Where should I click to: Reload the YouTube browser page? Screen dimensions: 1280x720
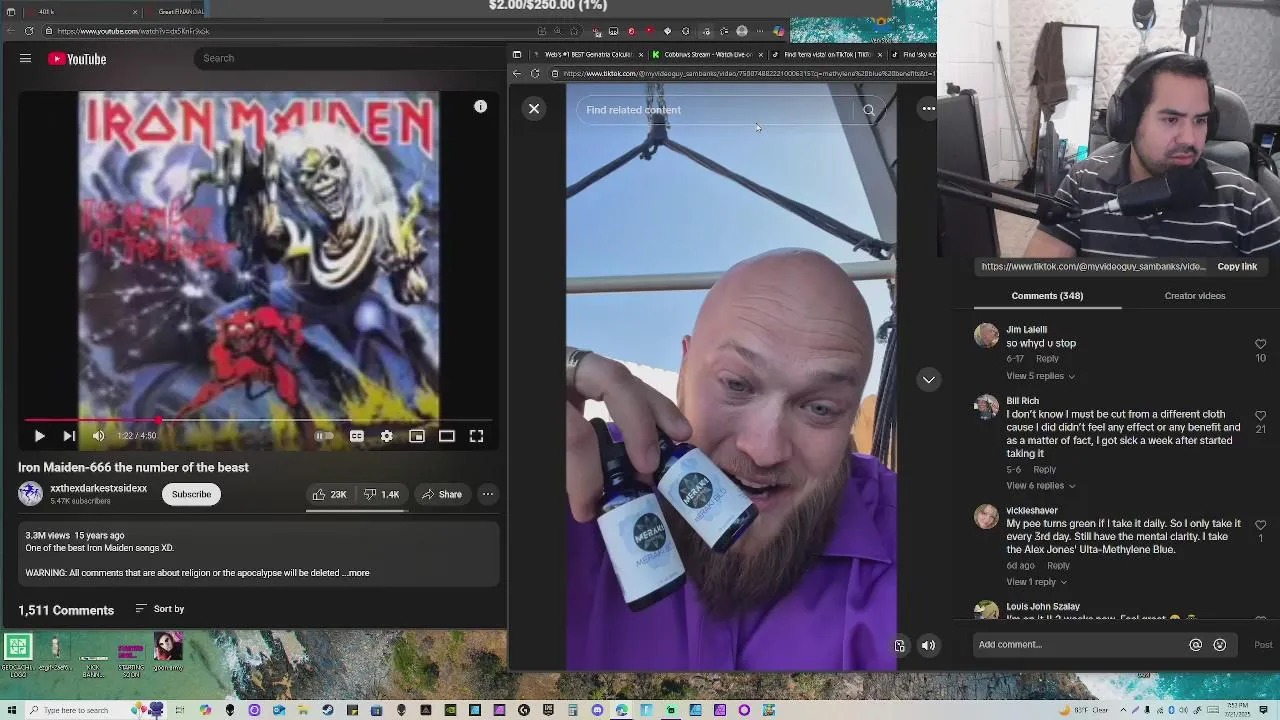29,31
